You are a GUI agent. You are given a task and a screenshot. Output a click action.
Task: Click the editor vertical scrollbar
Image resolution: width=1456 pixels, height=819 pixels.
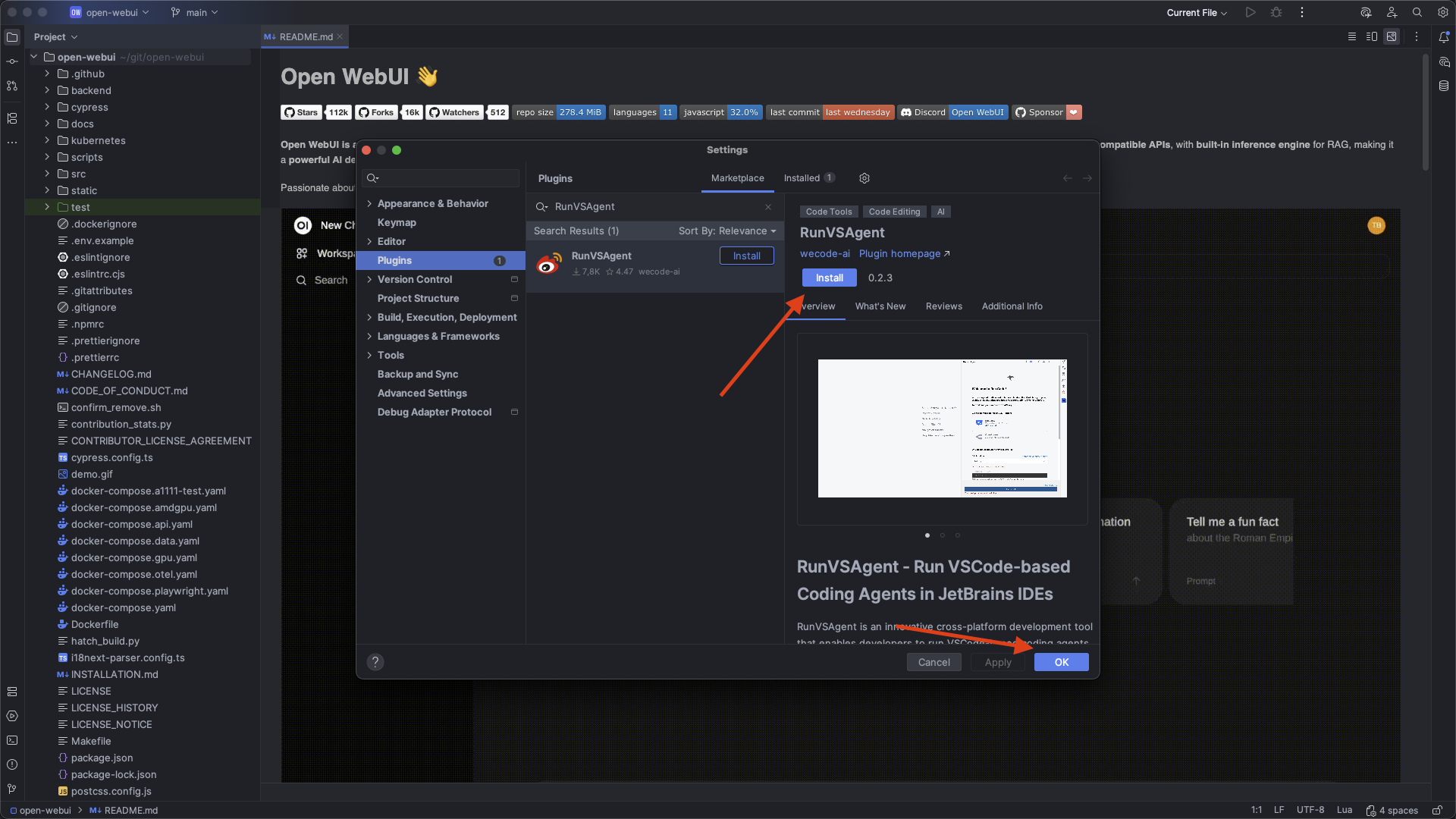[1426, 112]
